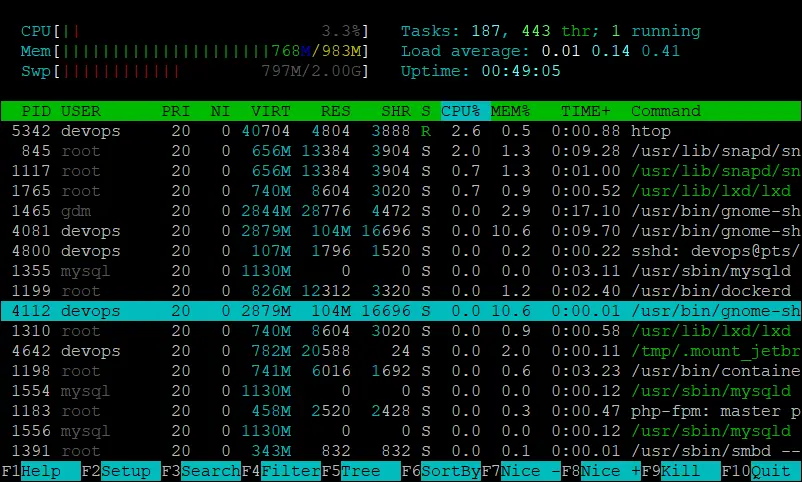Select the htop process row PID 5342
Image resolution: width=802 pixels, height=482 pixels.
(401, 131)
